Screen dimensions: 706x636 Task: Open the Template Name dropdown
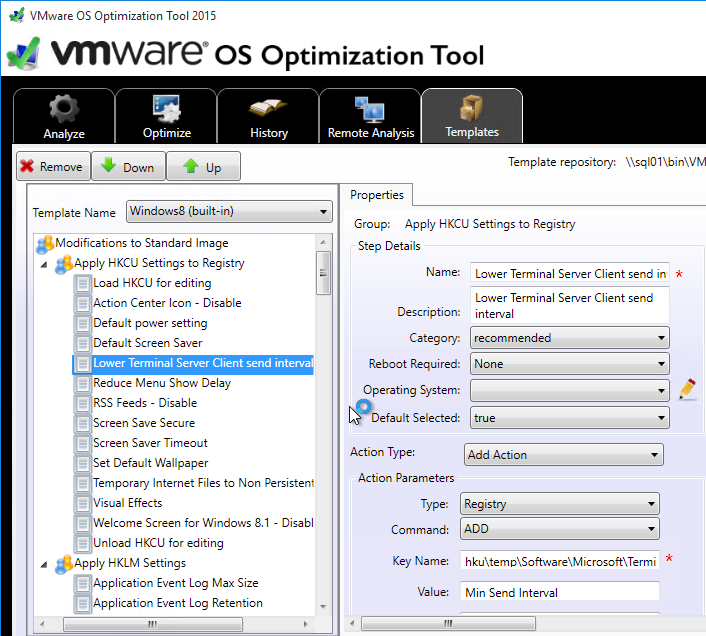[229, 212]
